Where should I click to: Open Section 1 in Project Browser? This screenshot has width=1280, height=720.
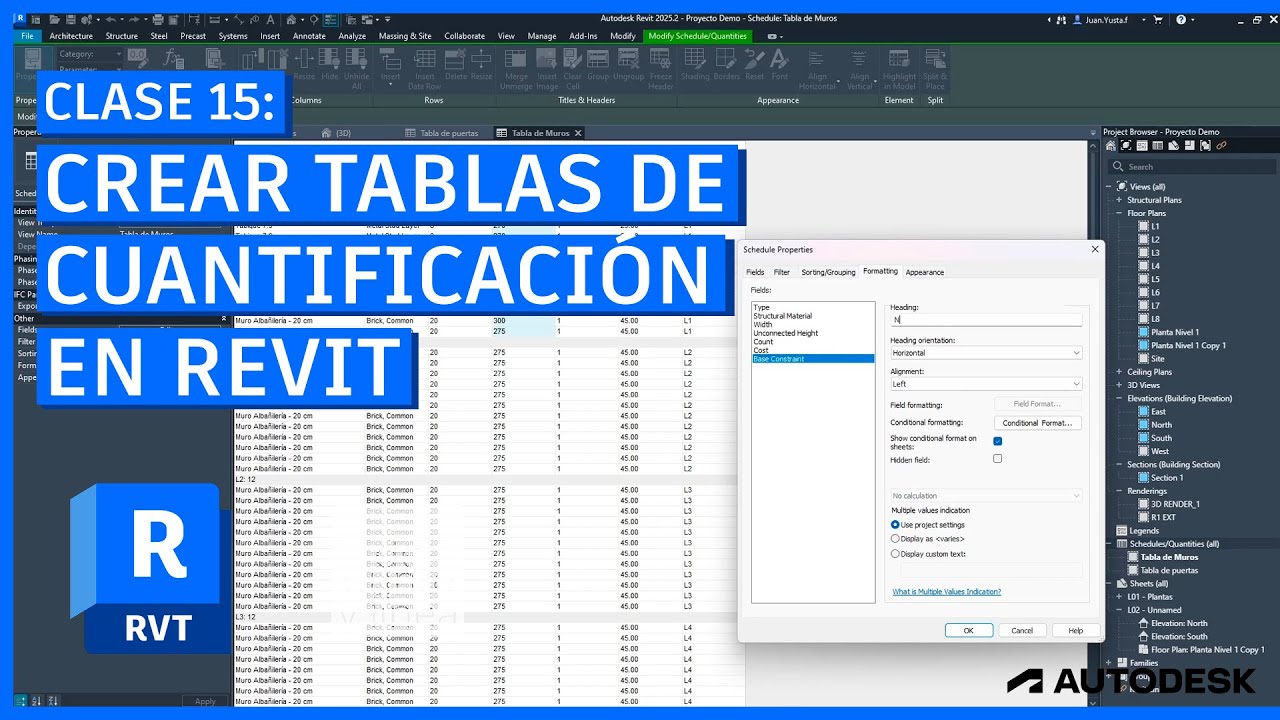point(1167,478)
